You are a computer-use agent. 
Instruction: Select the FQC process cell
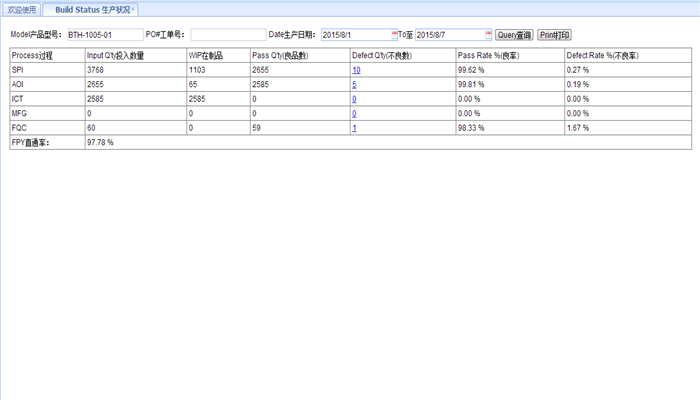pos(47,128)
